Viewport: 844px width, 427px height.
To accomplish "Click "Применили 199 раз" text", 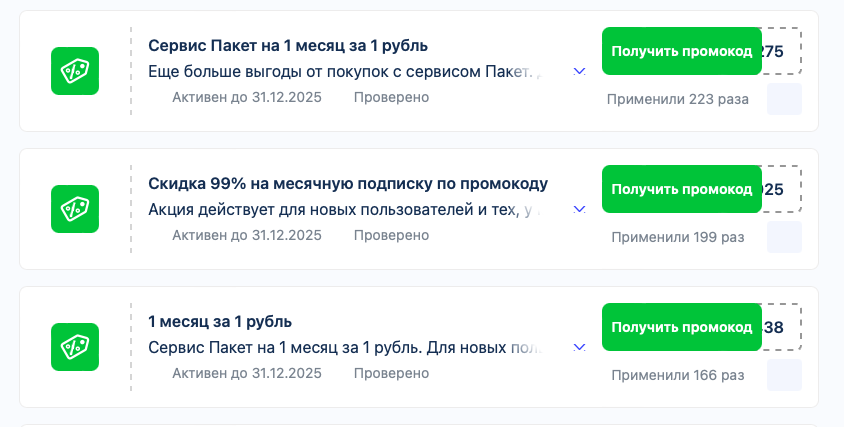I will point(678,237).
